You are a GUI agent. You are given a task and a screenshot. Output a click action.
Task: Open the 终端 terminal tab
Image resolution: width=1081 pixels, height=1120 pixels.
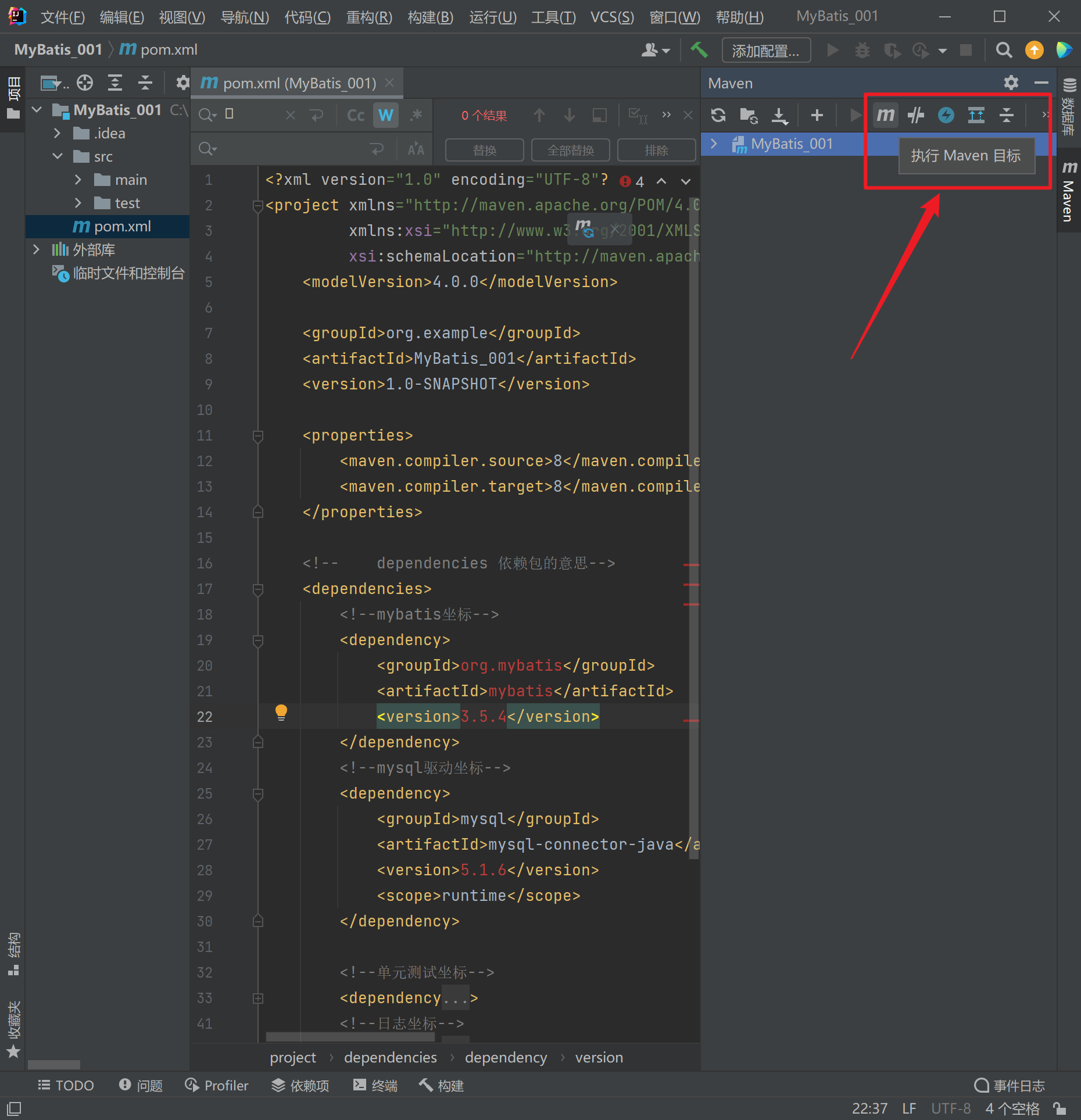coord(375,1086)
